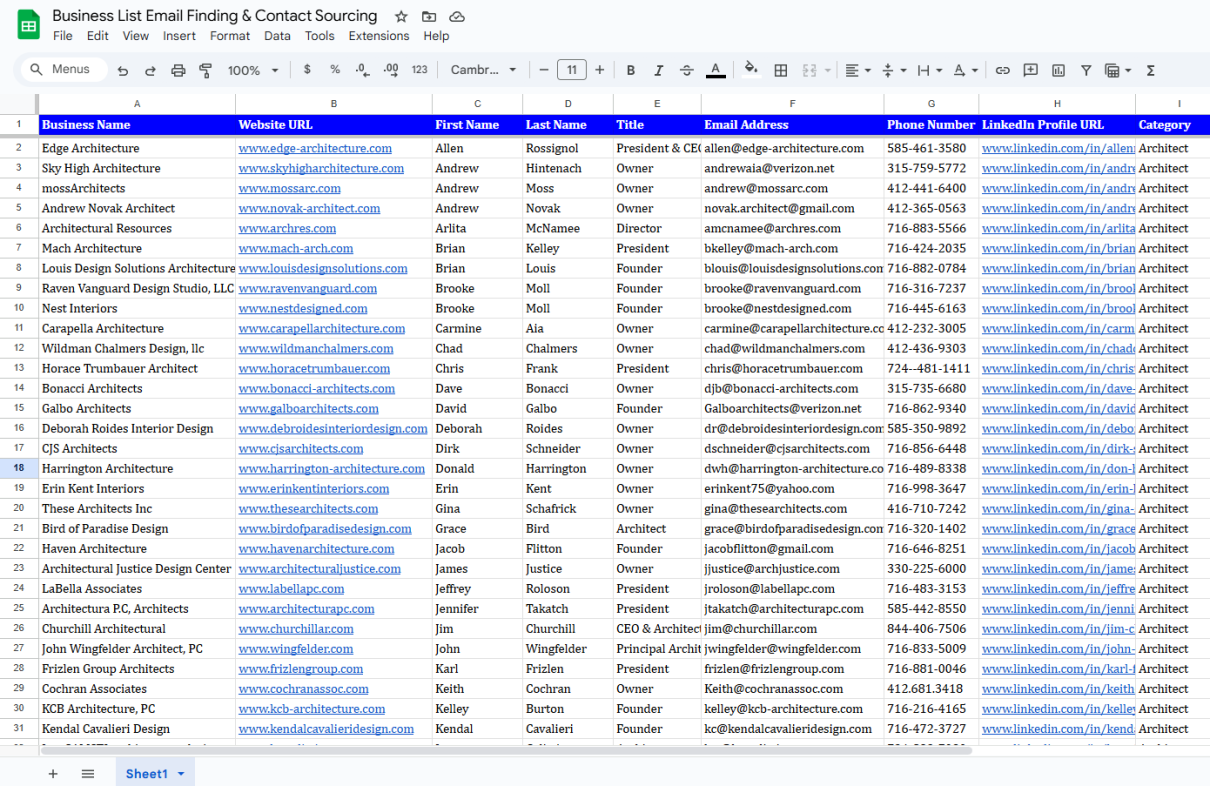Image resolution: width=1210 pixels, height=786 pixels.
Task: Open the table views dropdown
Action: coord(1118,70)
